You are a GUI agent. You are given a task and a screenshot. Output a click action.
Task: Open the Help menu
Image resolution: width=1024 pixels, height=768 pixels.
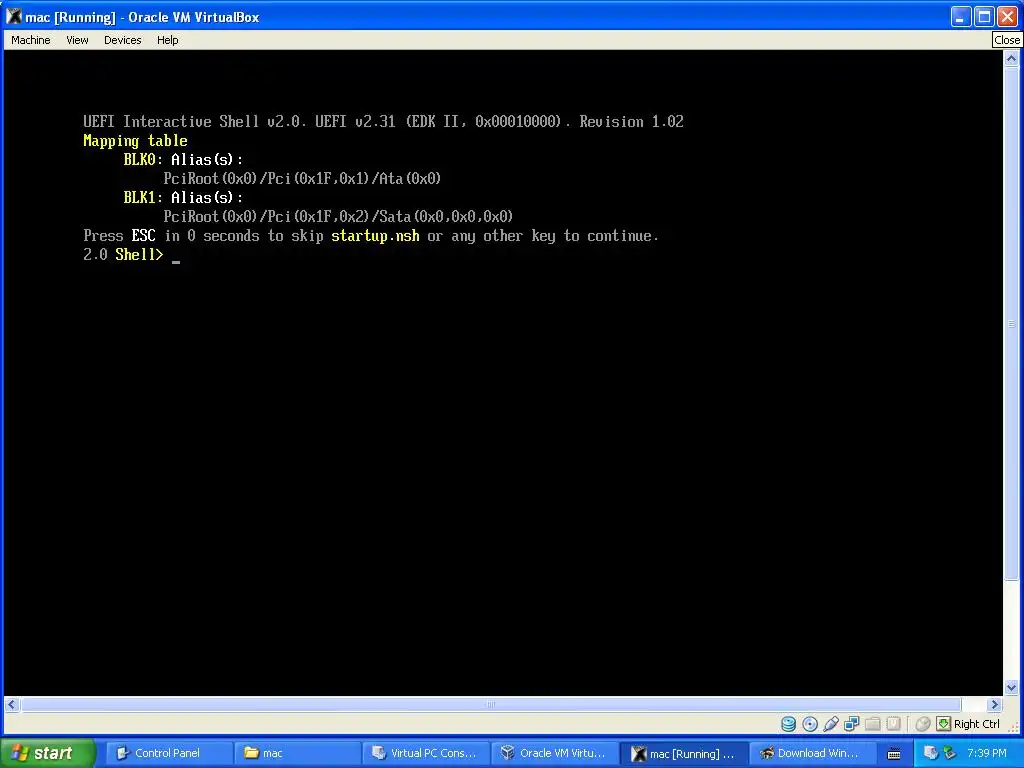pos(167,40)
